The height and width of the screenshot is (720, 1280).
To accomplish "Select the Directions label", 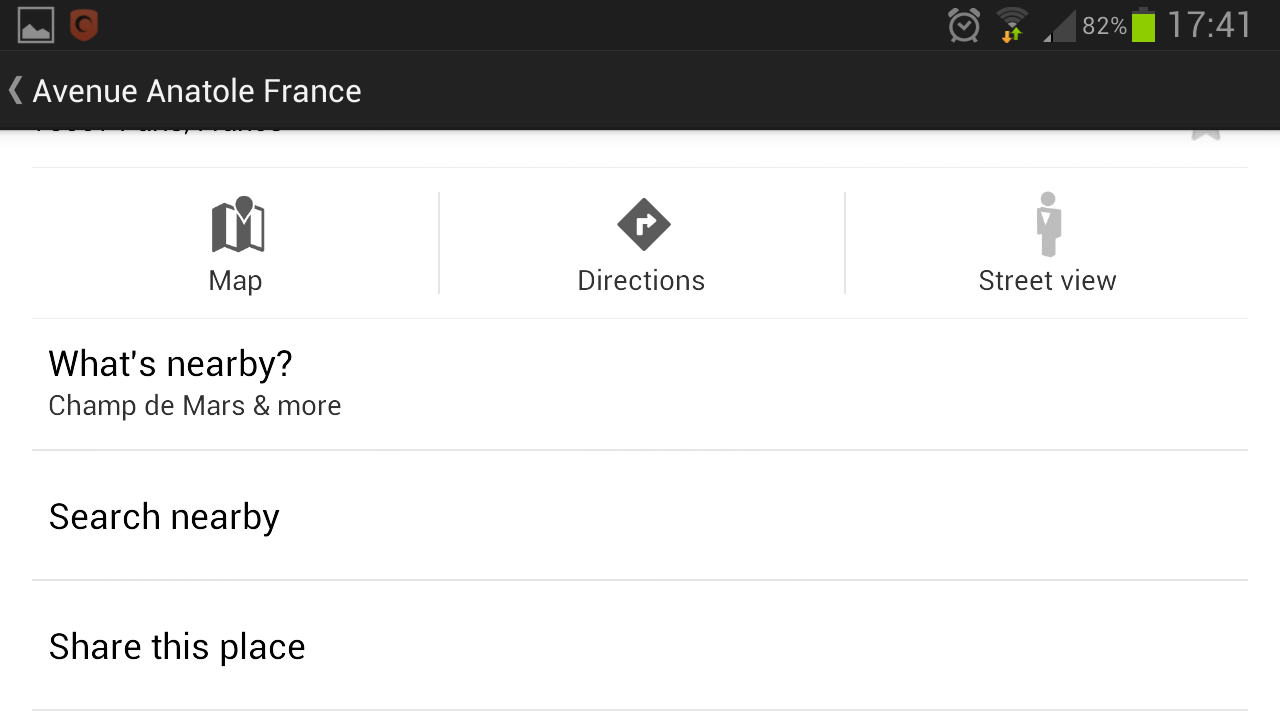I will 641,281.
